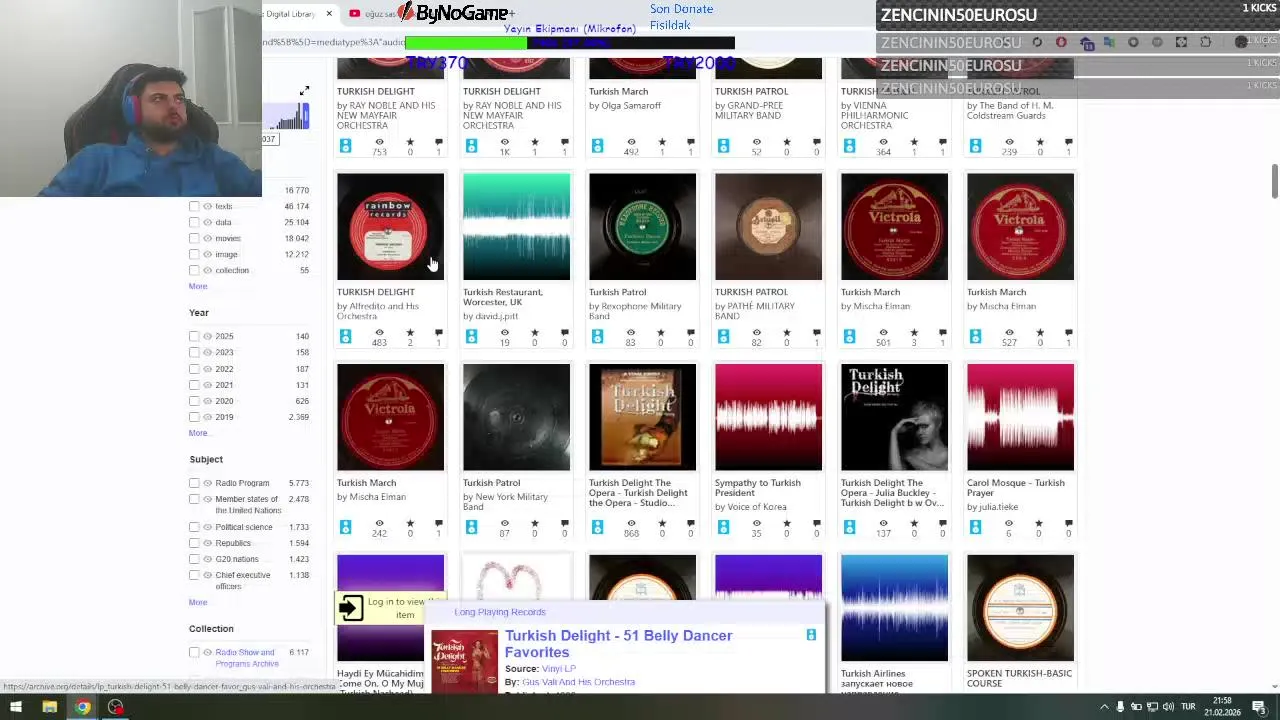Click audio media icon under Alfredito Turkish Delight
This screenshot has height=720, width=1280.
(345, 336)
